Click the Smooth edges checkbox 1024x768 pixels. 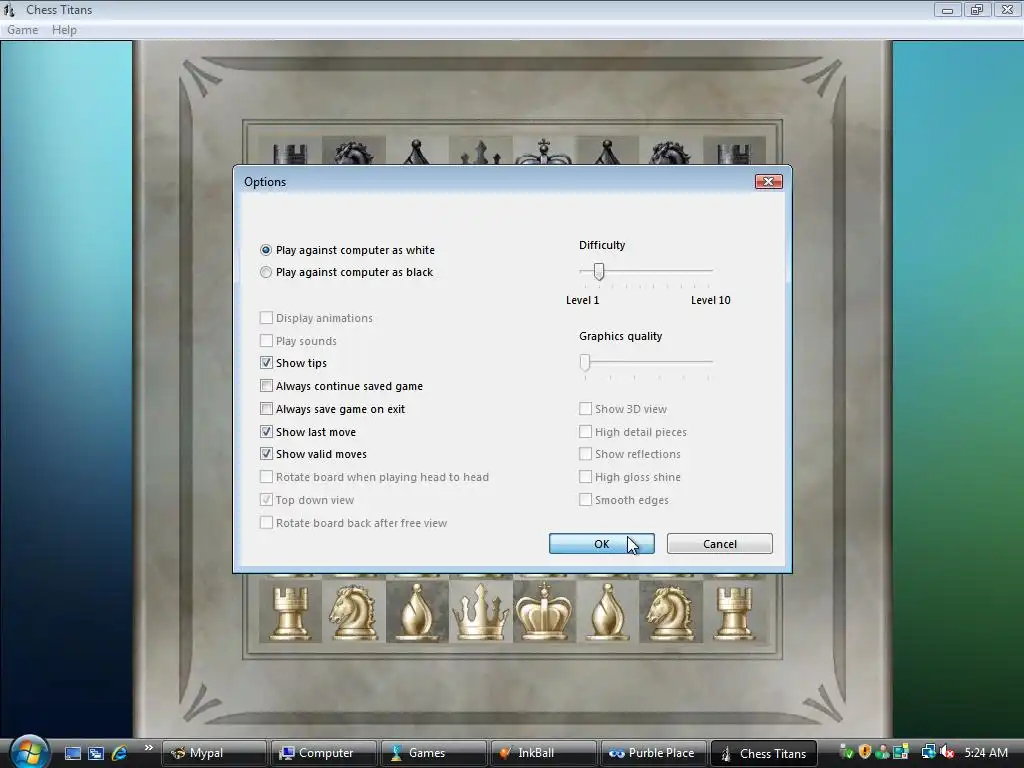pos(585,500)
